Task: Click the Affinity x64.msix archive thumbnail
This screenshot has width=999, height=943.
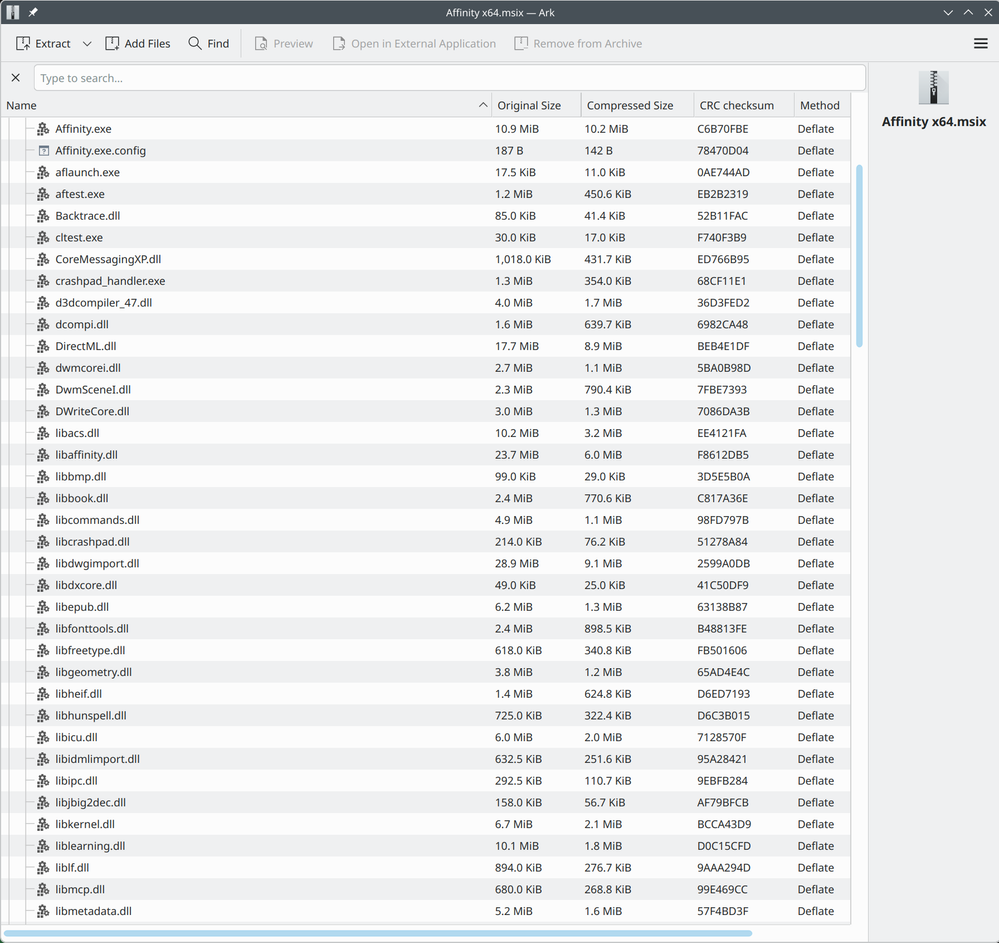Action: pos(933,87)
